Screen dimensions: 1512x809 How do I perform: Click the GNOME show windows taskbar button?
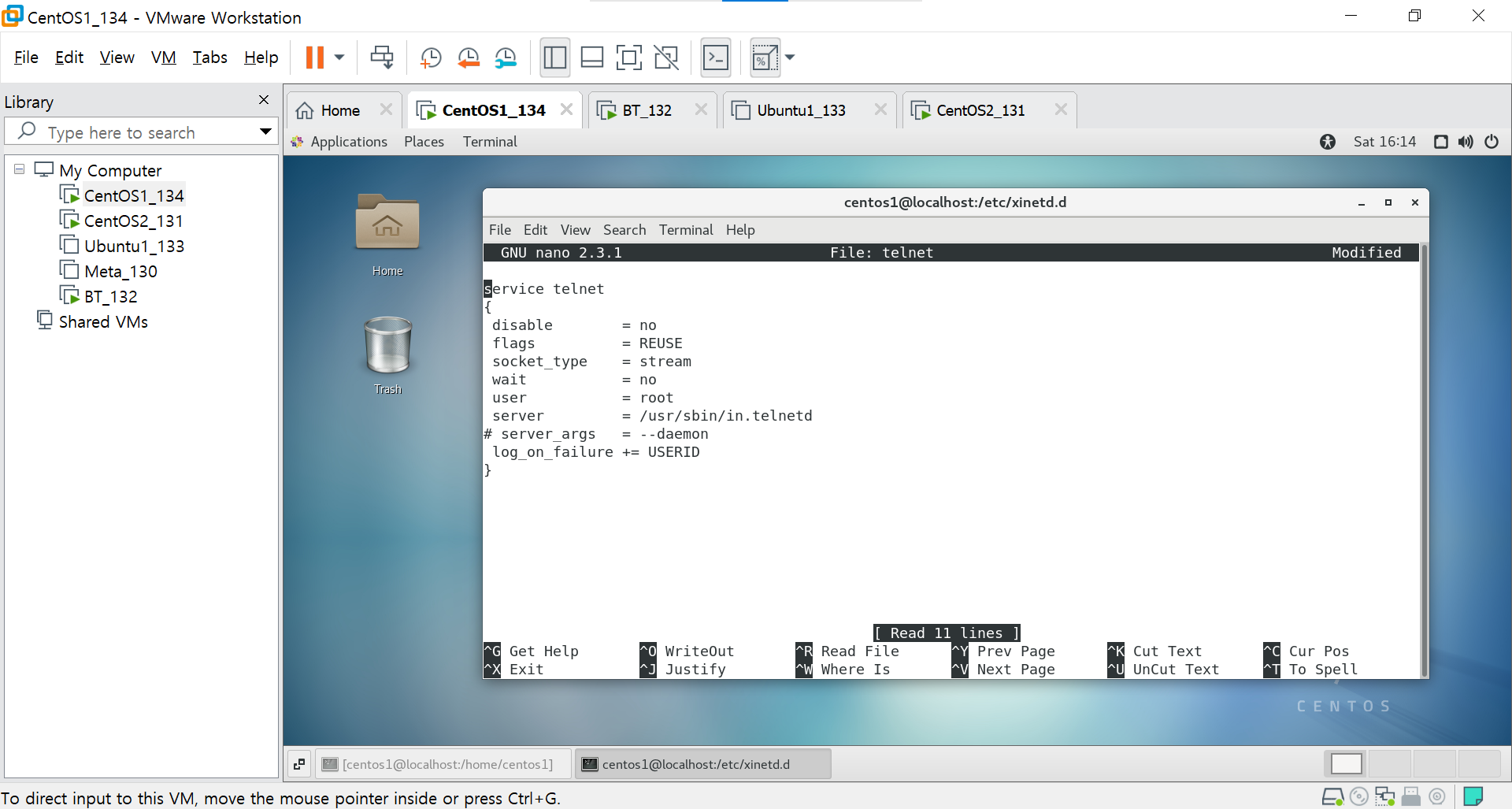pos(299,764)
